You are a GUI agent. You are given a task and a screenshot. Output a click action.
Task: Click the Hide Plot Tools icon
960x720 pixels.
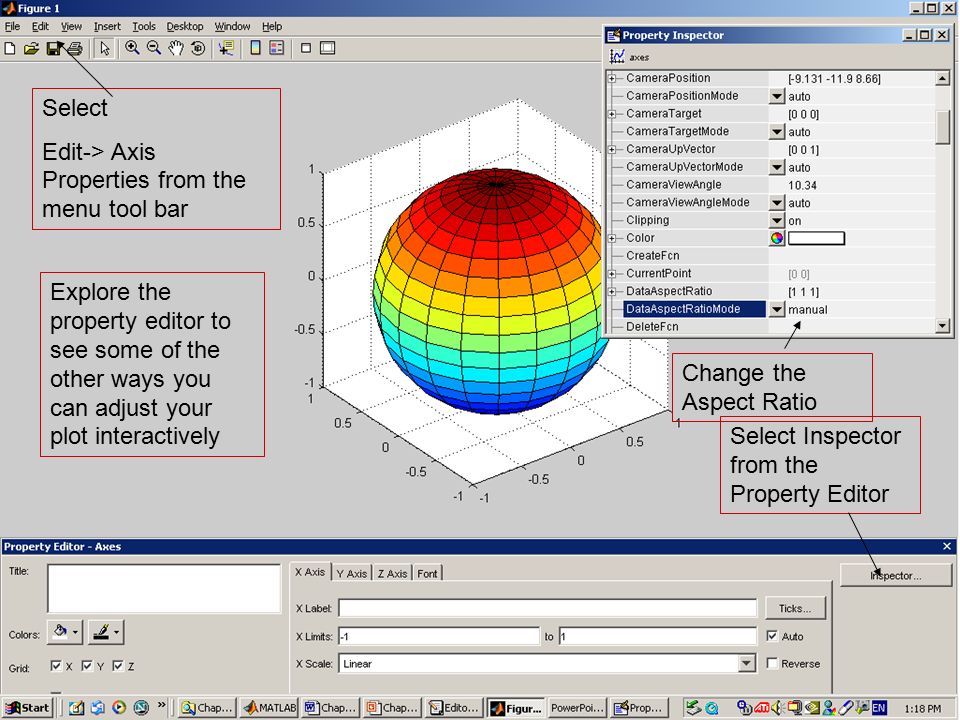(x=306, y=48)
